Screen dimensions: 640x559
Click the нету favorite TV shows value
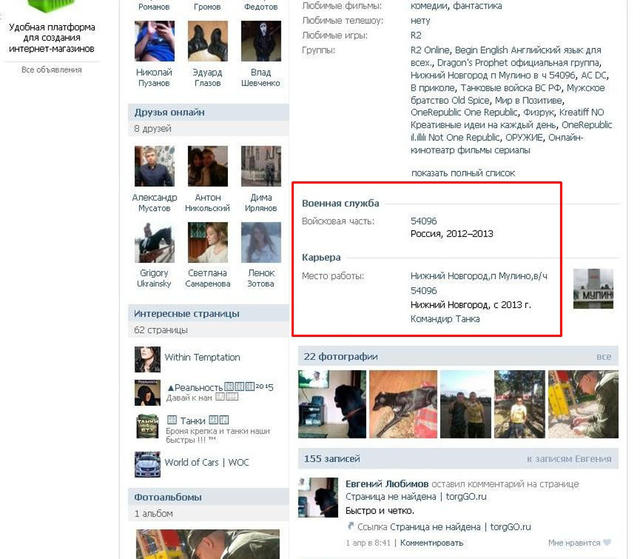(420, 21)
